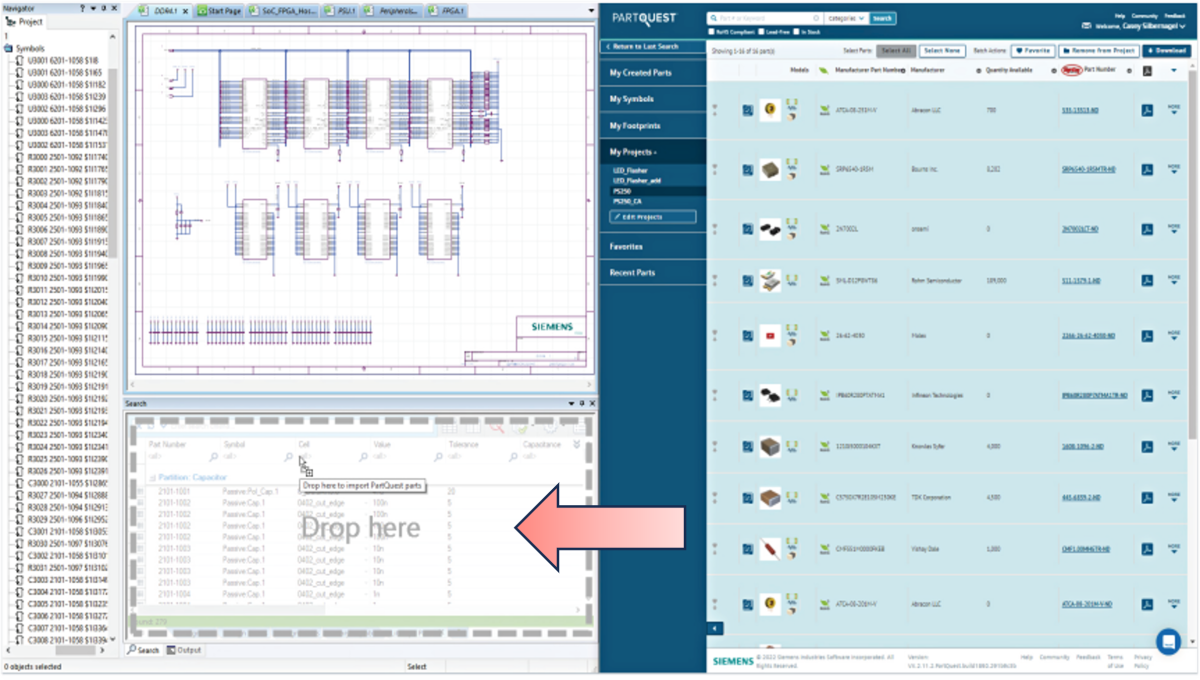1200x680 pixels.
Task: Collapse PartQuest sidebar with left arrow button
Action: coord(714,628)
